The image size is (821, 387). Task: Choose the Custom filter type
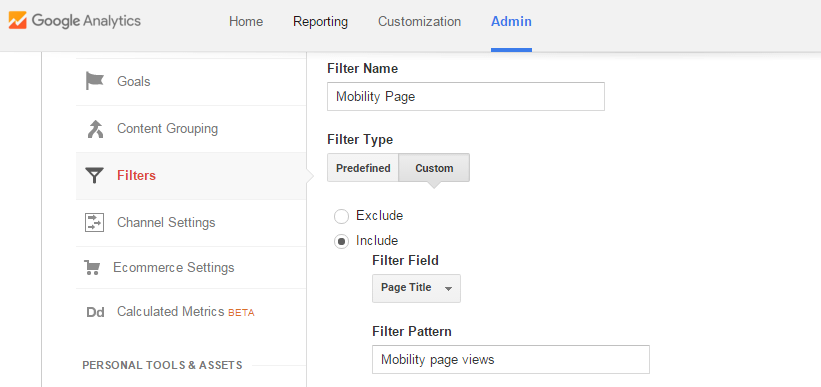(434, 168)
